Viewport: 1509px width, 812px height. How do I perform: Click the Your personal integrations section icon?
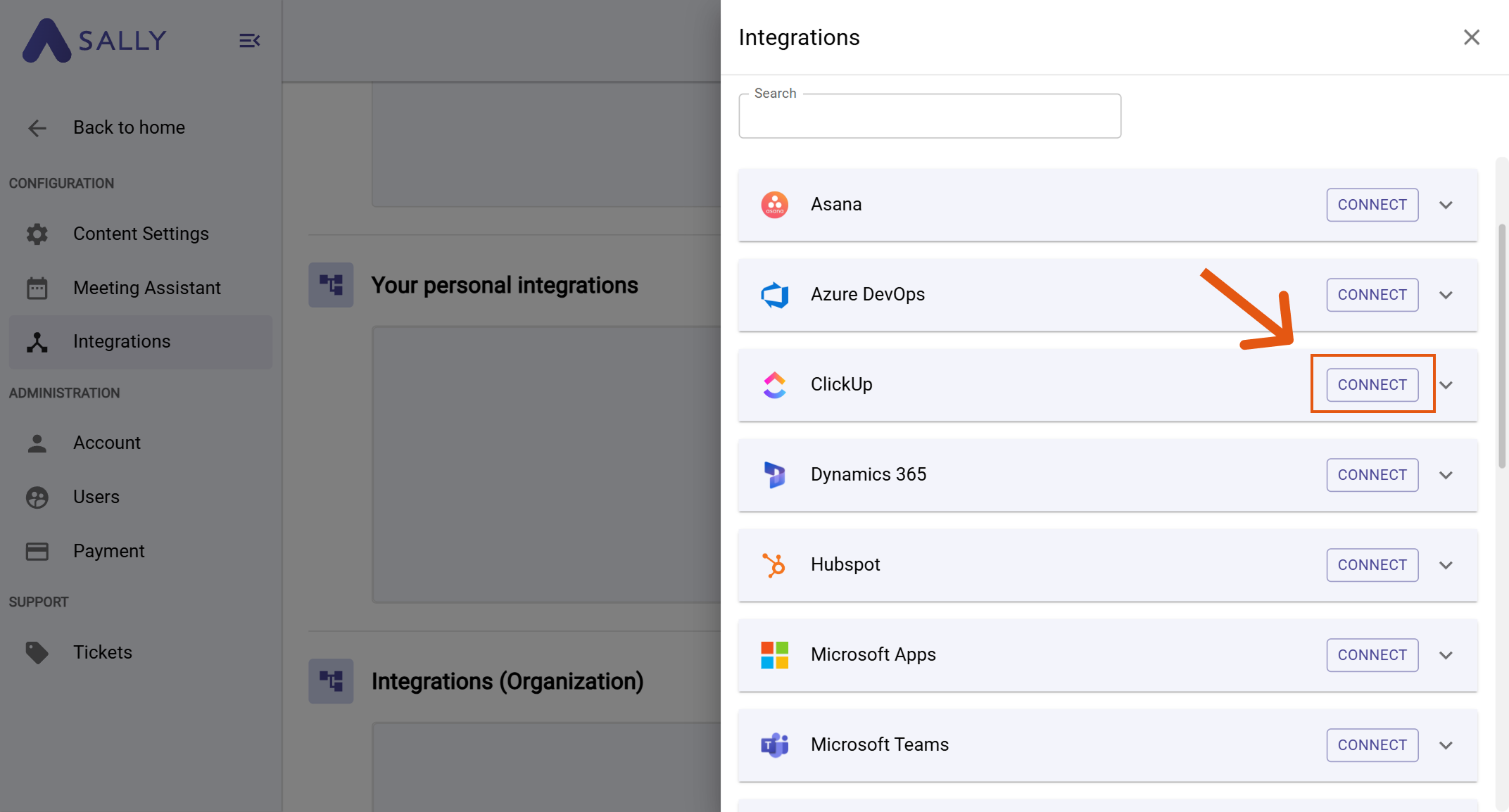pyautogui.click(x=331, y=285)
